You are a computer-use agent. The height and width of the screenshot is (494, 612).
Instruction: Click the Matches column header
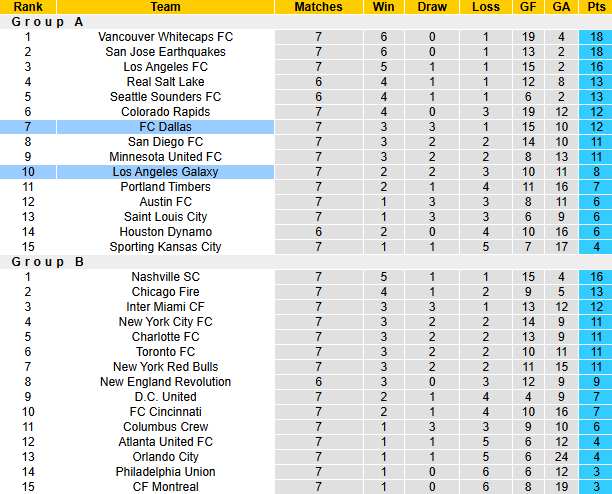[318, 7]
